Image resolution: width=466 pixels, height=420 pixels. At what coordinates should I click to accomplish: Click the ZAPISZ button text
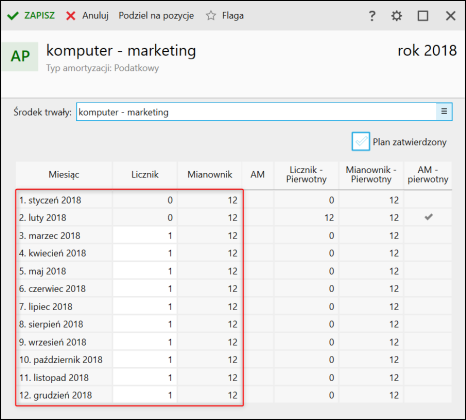(39, 16)
